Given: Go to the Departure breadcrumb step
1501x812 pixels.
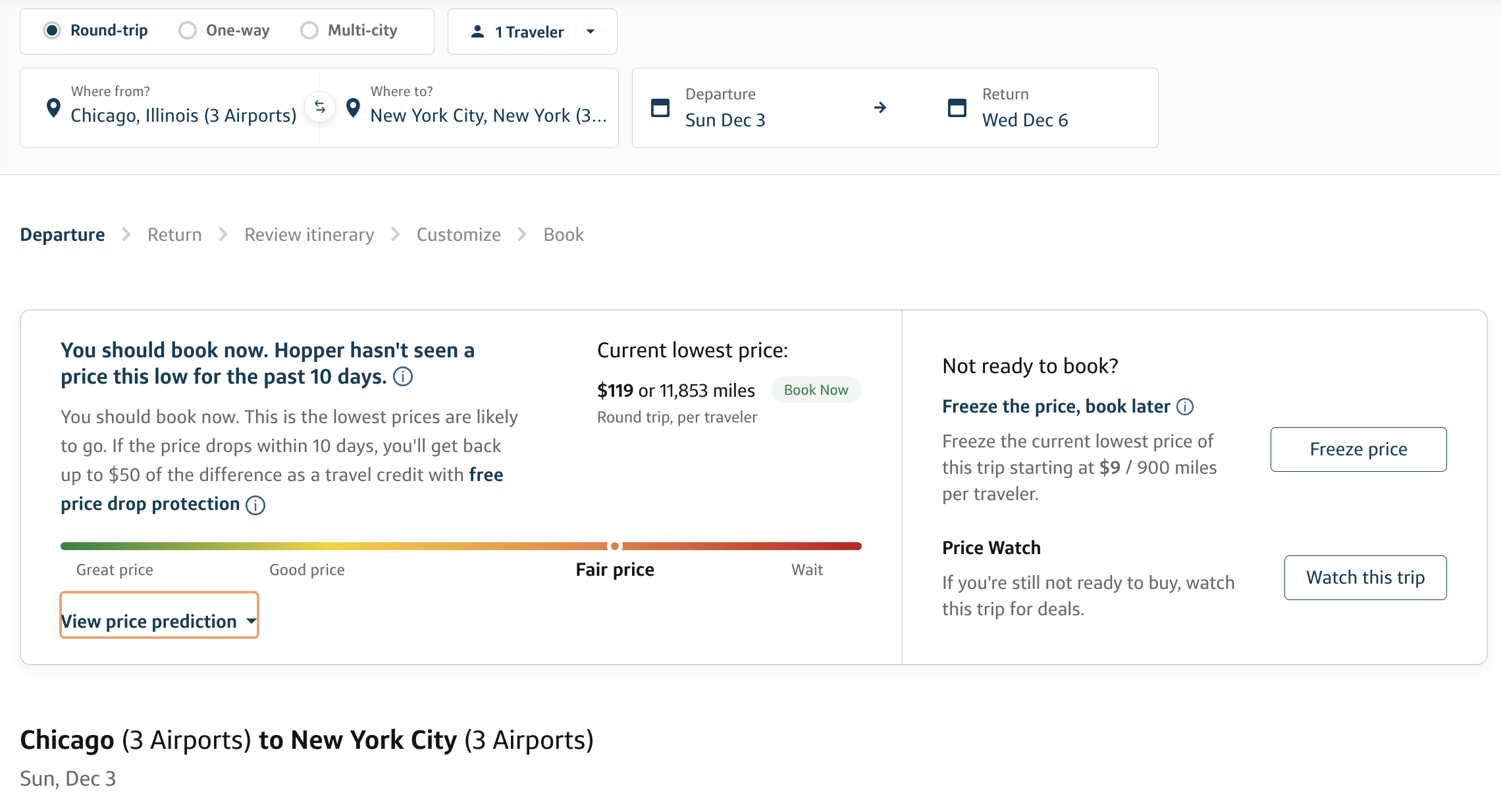Looking at the screenshot, I should click(63, 235).
